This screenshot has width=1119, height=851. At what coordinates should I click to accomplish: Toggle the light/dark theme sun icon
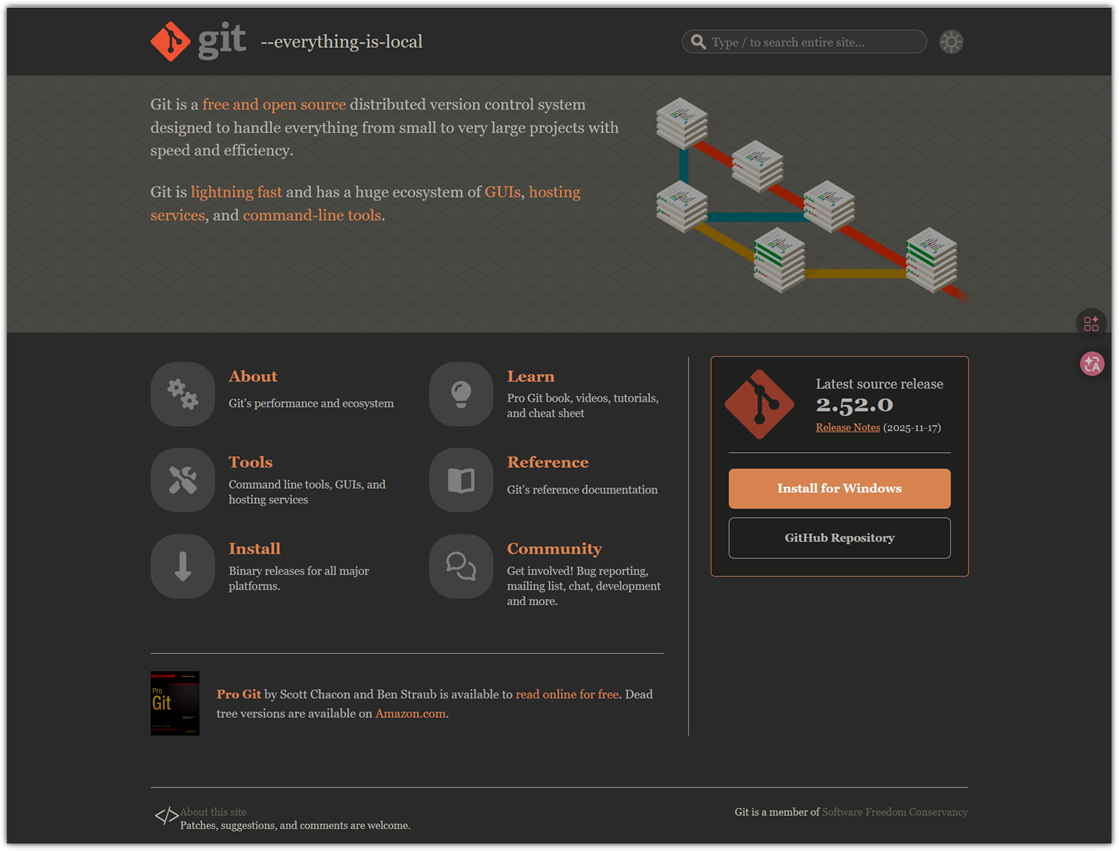pyautogui.click(x=951, y=42)
